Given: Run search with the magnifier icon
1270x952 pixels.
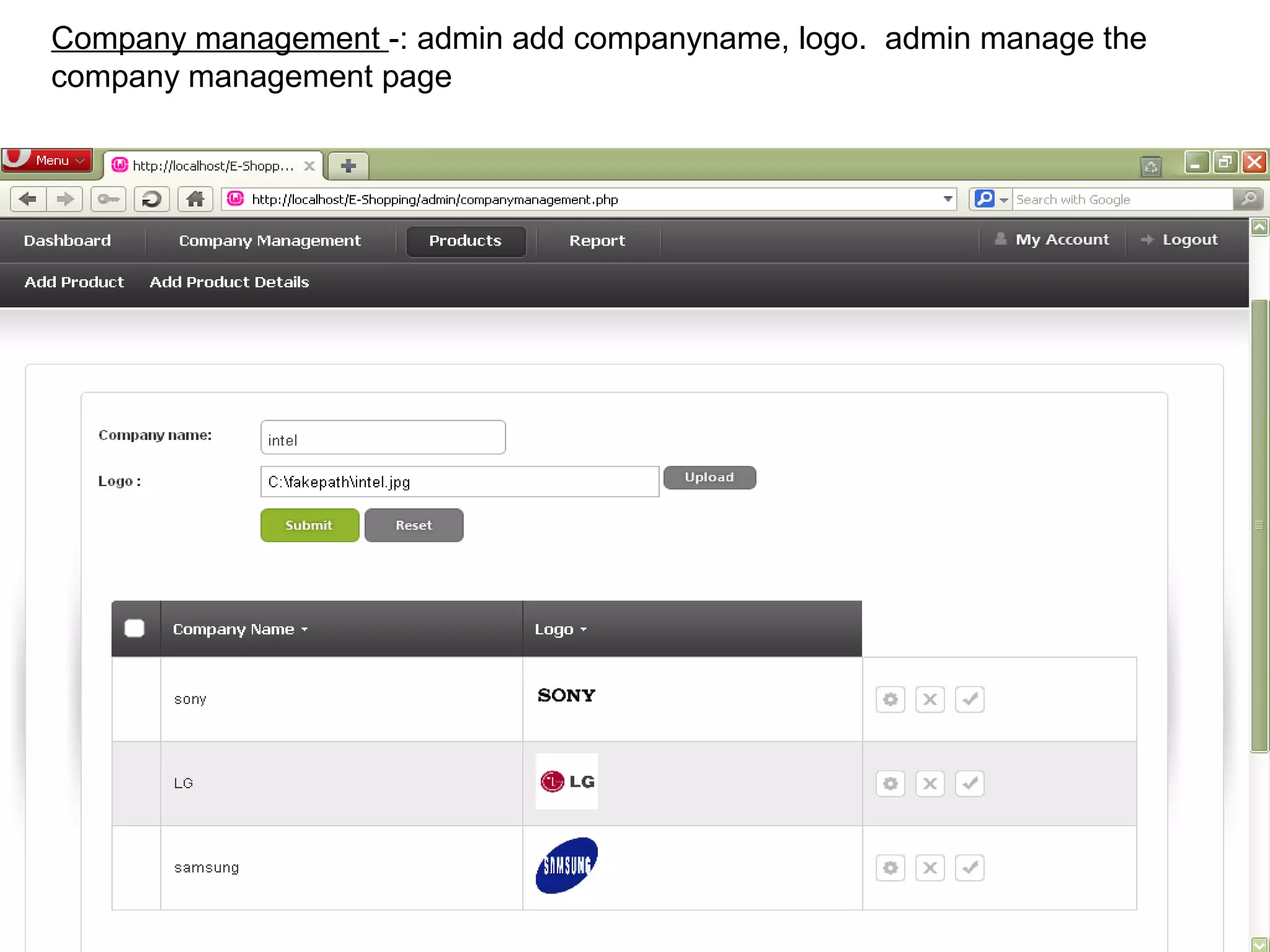Looking at the screenshot, I should click(1248, 200).
